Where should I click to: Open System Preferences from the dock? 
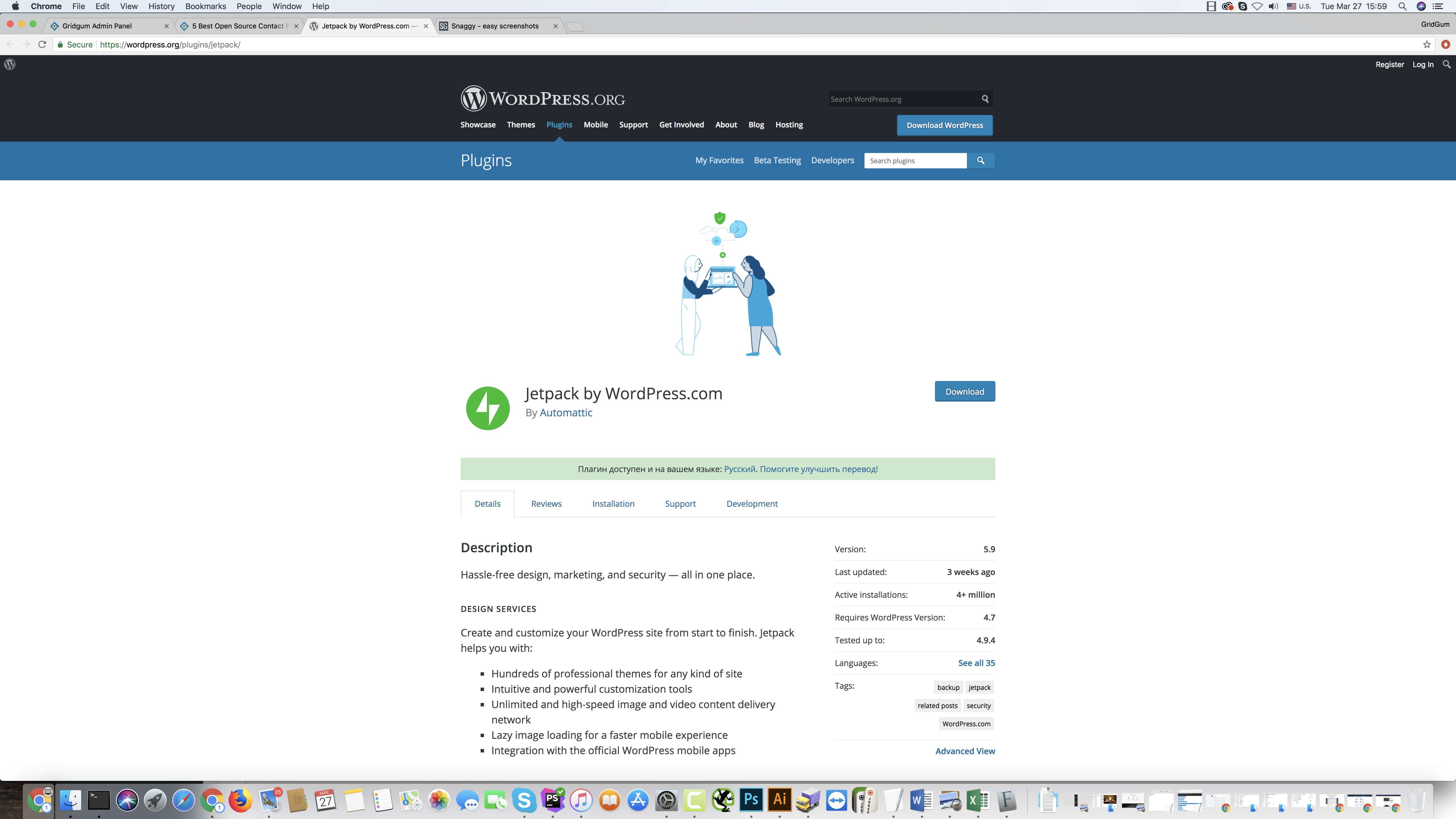[x=666, y=800]
